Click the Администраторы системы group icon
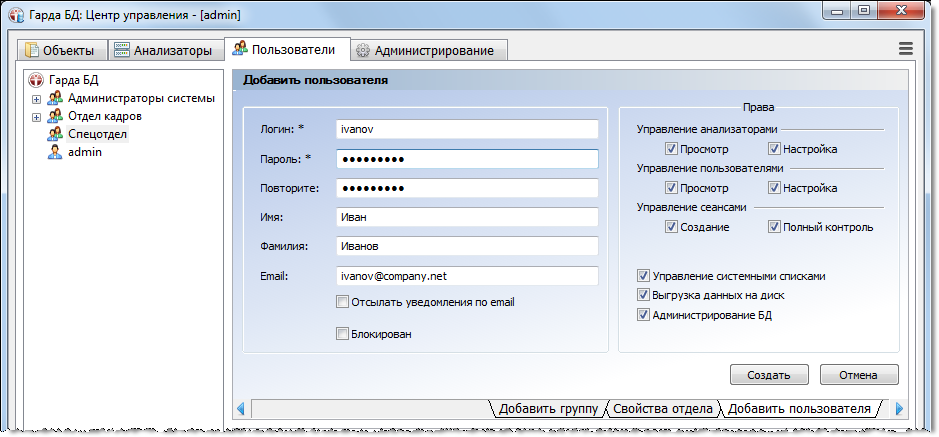This screenshot has width=939, height=437. (x=55, y=98)
